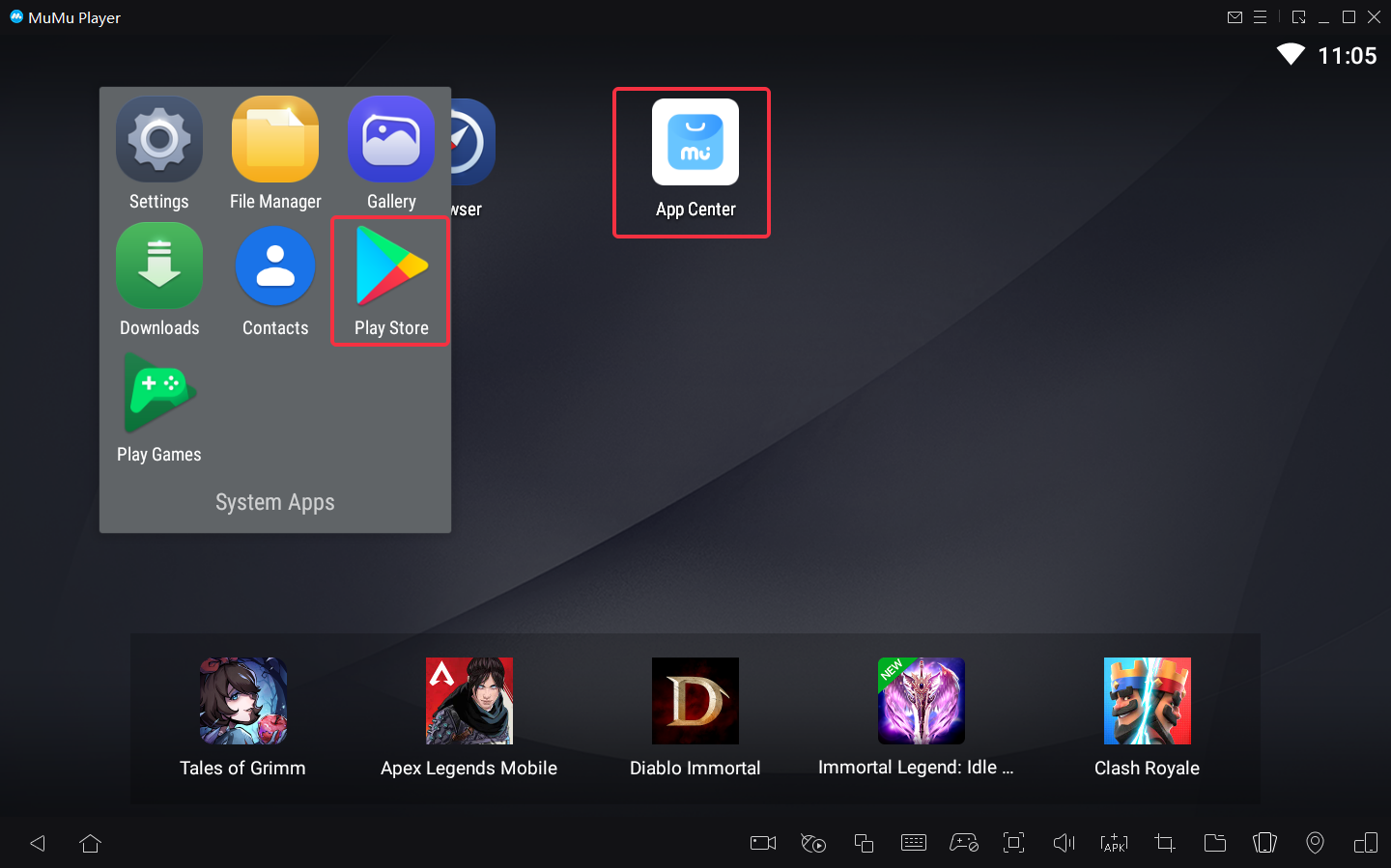Open the multi-window layout icon

pos(1366,843)
